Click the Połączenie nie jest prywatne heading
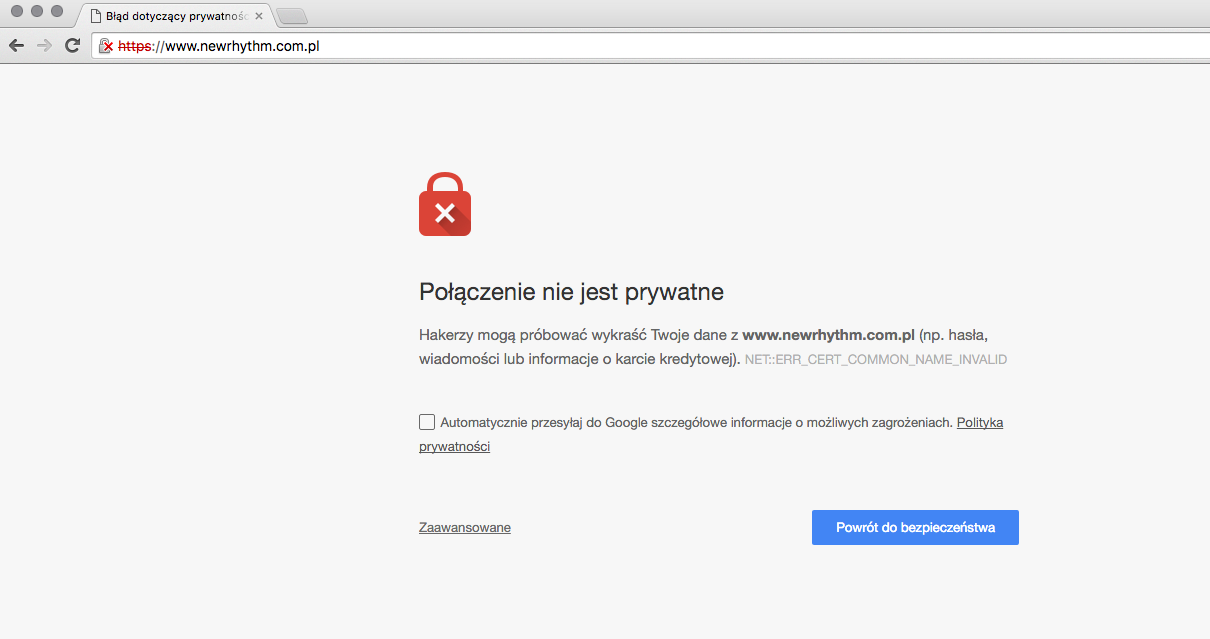1210x639 pixels. click(571, 292)
